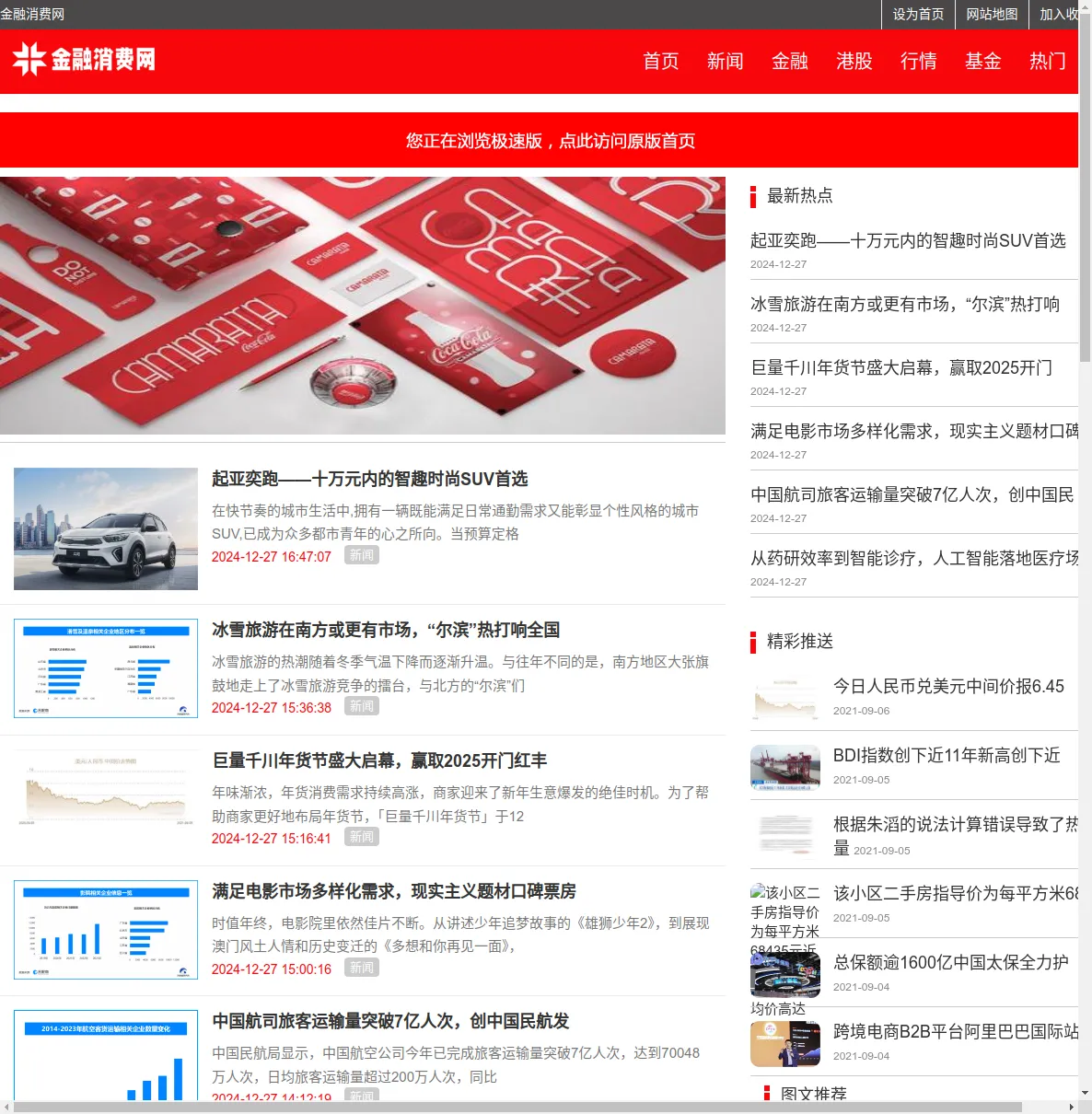Open headline 满足电影市场多样化需求 in main list

pos(394,891)
